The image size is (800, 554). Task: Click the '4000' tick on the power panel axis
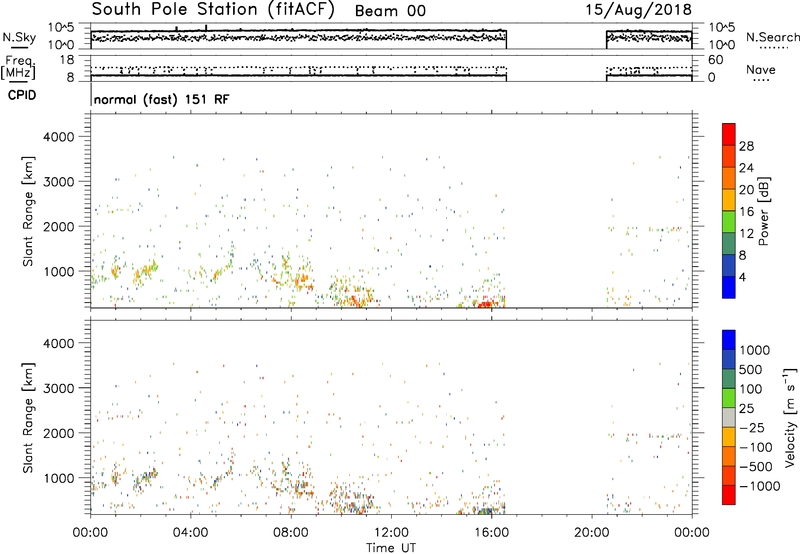[x=58, y=137]
